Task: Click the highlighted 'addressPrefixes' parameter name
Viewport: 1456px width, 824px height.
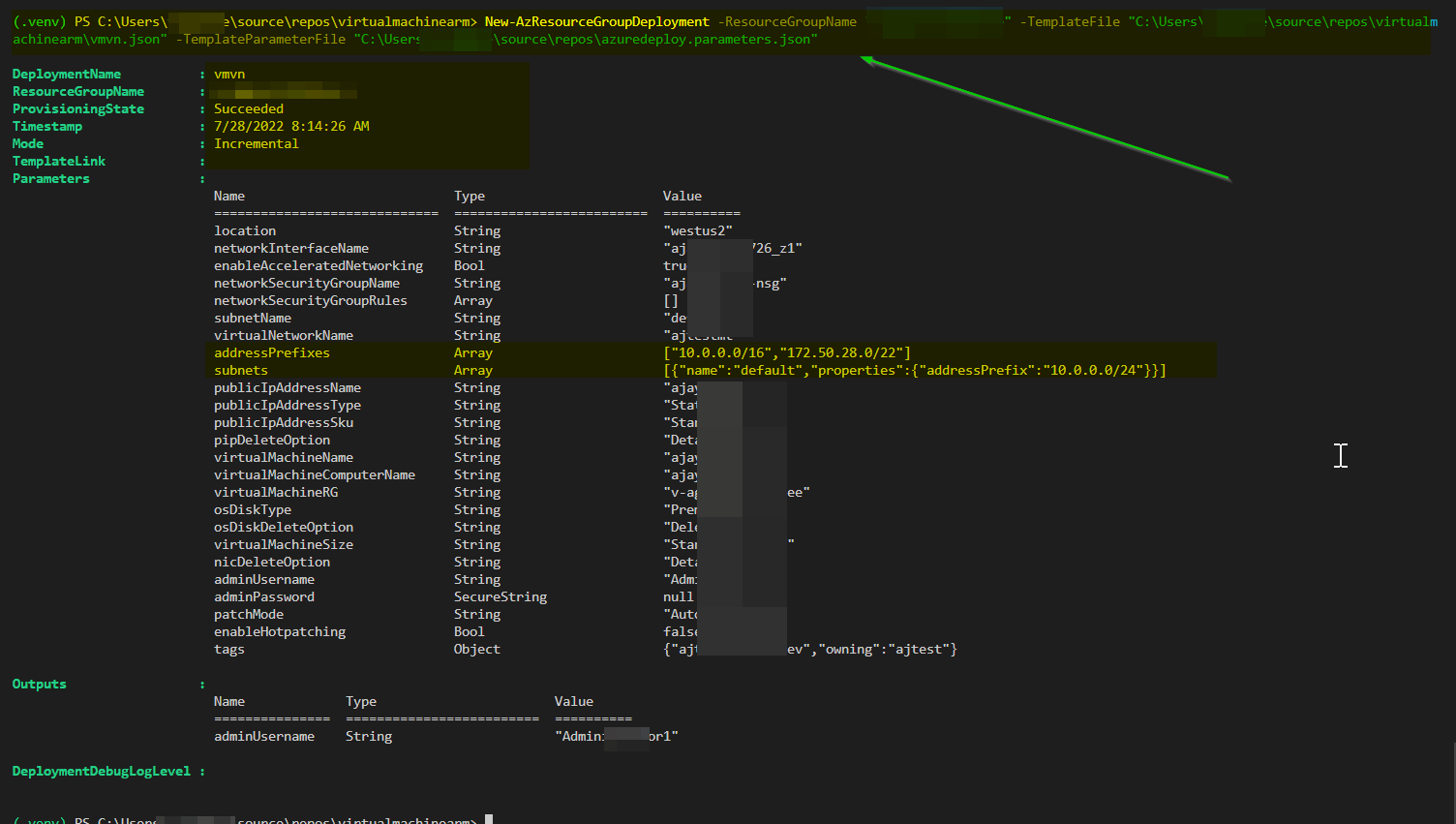Action: point(272,353)
